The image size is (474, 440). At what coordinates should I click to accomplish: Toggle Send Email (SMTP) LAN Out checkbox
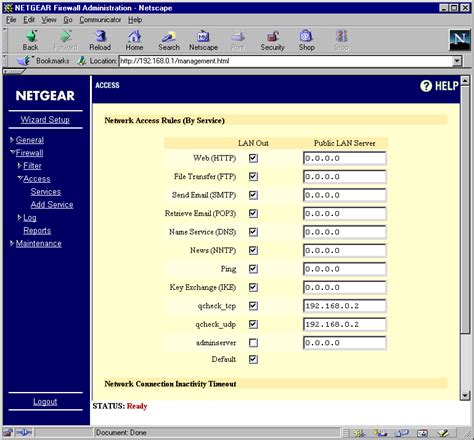pos(253,195)
